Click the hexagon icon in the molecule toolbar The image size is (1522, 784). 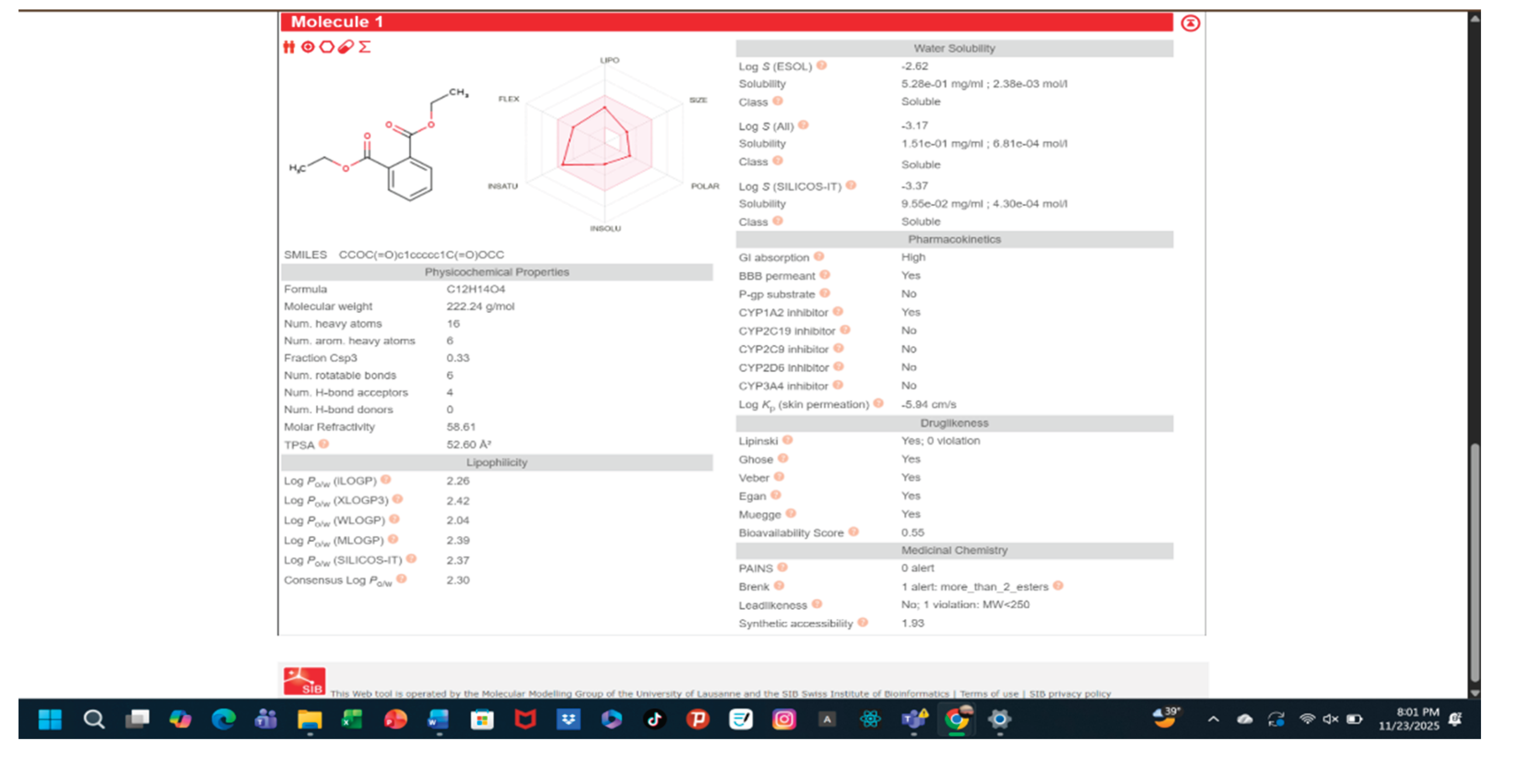click(x=326, y=47)
